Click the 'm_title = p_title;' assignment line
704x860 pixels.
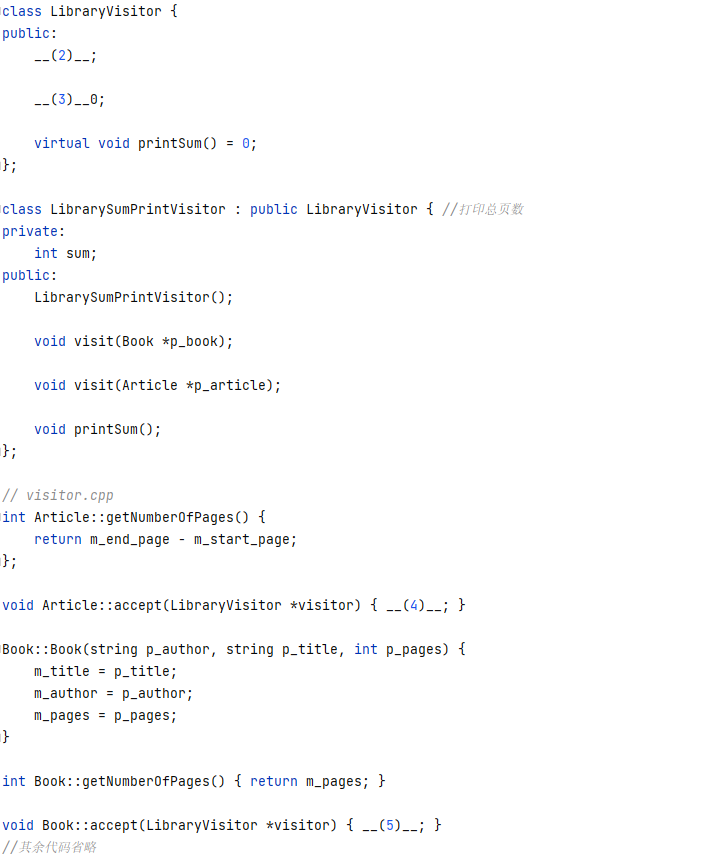(x=105, y=671)
